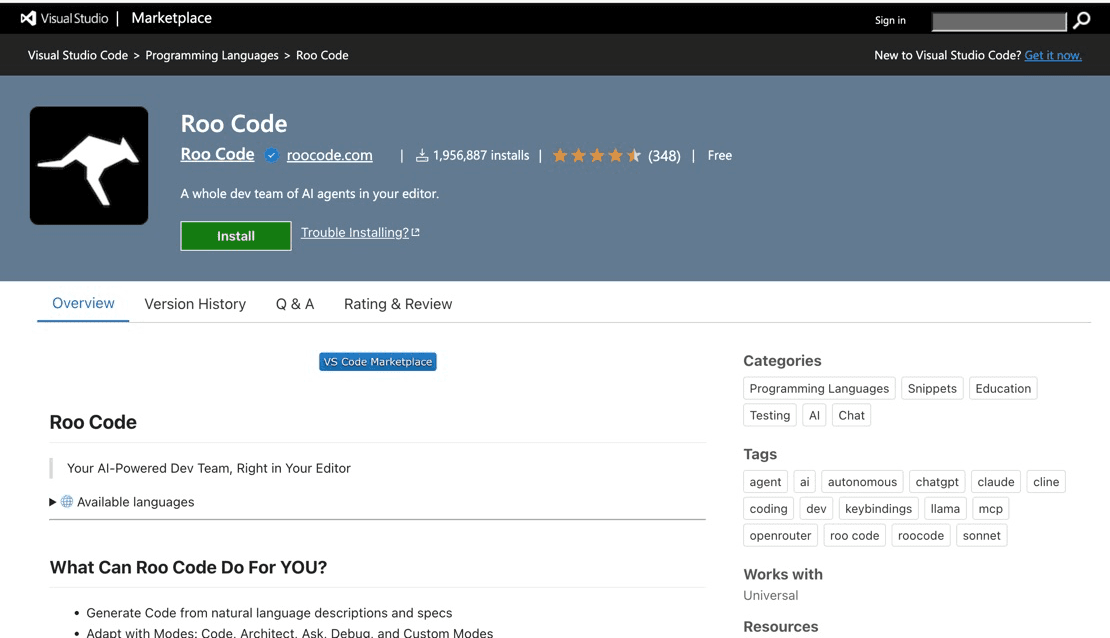Click the Roo Code publisher link
Viewport: 1110px width, 638px height.
pos(217,154)
